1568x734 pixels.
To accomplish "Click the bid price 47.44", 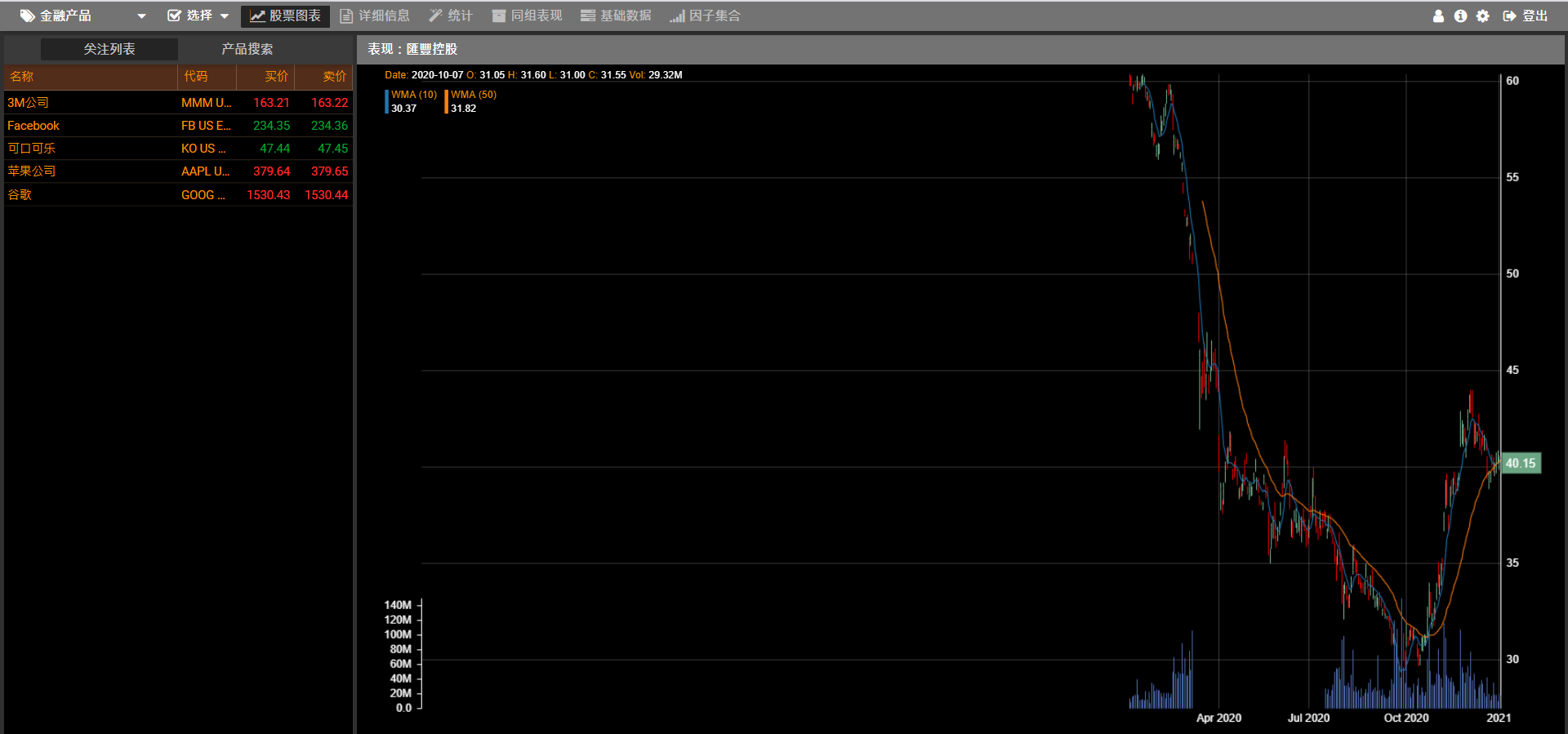I will [274, 149].
